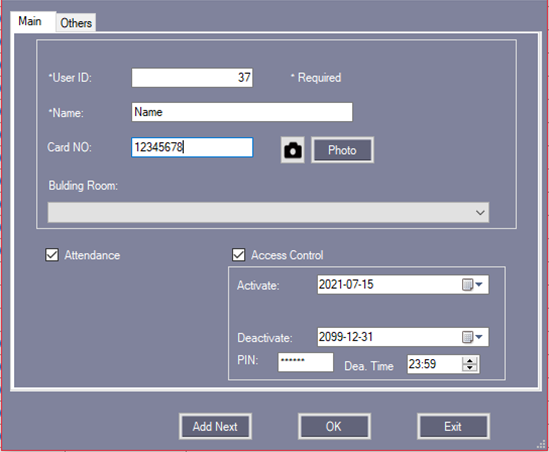Switch to the Others tab
The height and width of the screenshot is (452, 549).
click(76, 23)
